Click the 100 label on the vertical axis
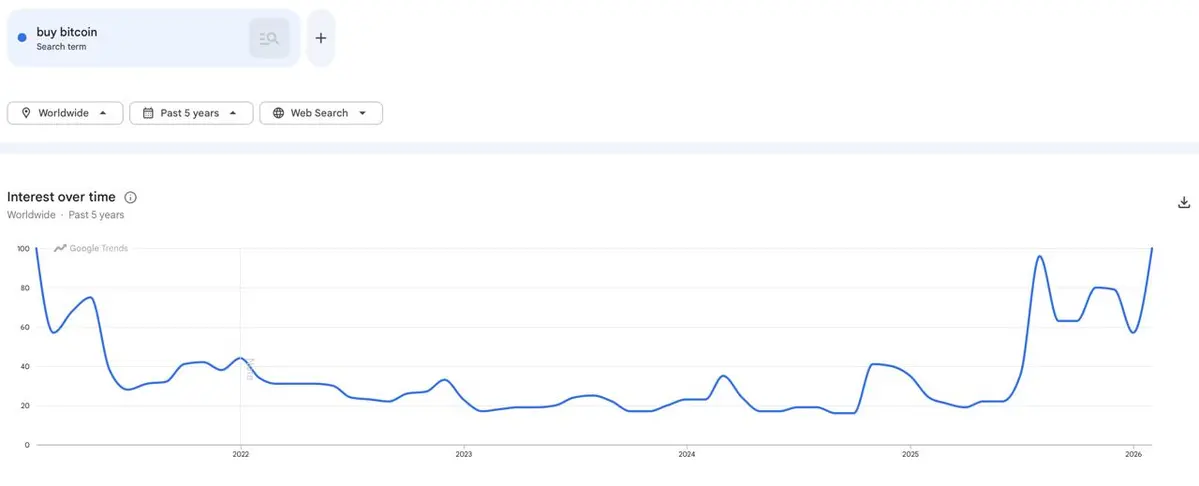Image resolution: width=1199 pixels, height=486 pixels. [23, 248]
